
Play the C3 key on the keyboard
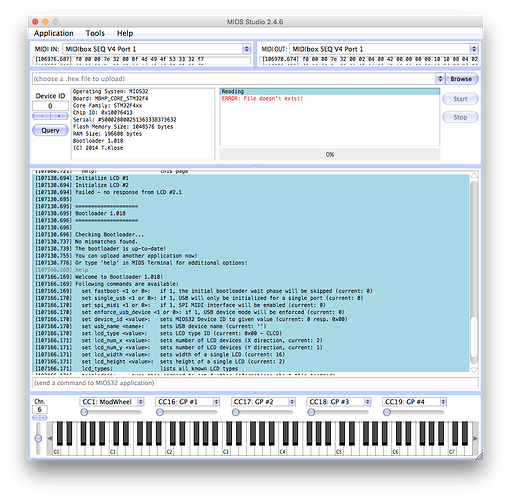pyautogui.click(x=226, y=451)
